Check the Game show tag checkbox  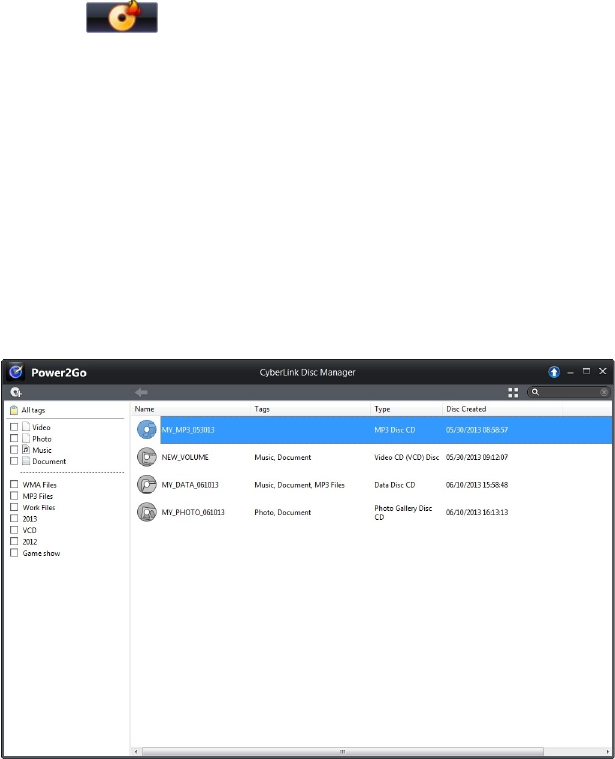(14, 553)
